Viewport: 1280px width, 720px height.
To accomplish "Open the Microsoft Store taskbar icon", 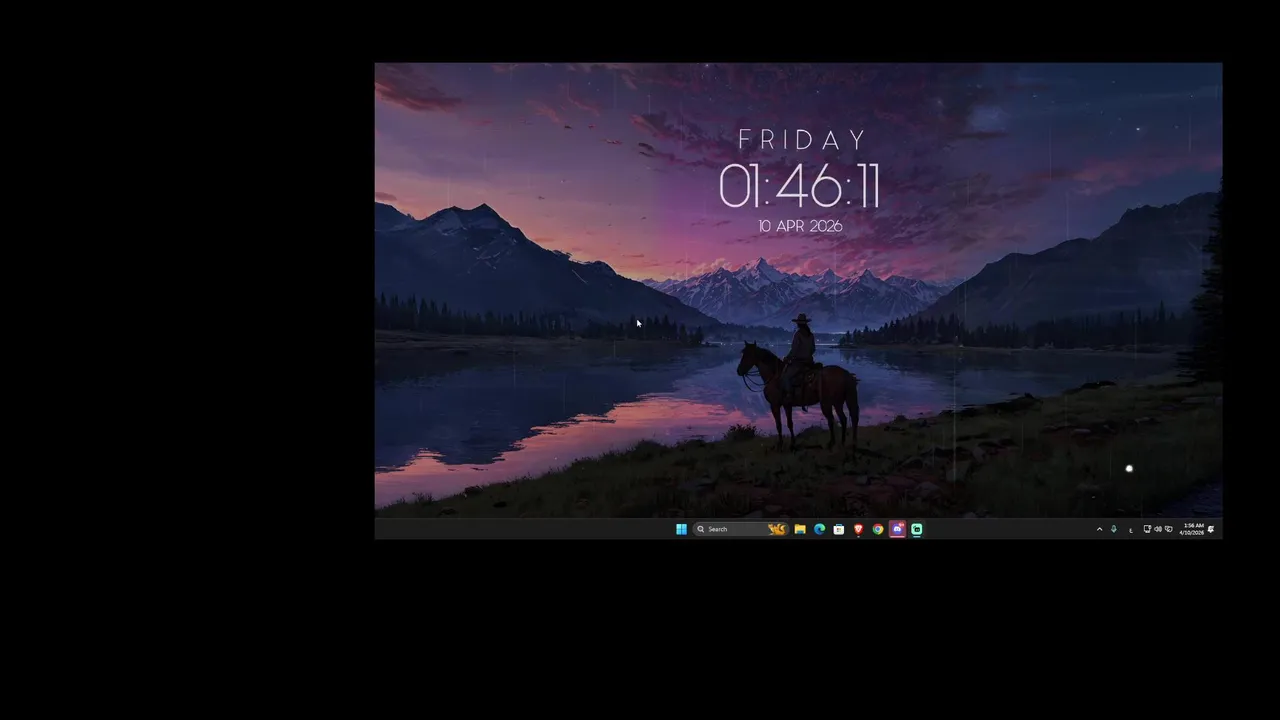I will [x=839, y=529].
